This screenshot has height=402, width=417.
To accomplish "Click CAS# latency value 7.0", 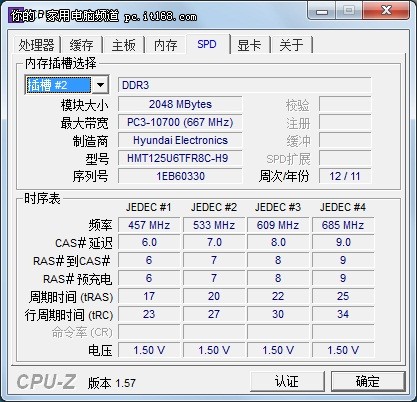I will tap(214, 242).
